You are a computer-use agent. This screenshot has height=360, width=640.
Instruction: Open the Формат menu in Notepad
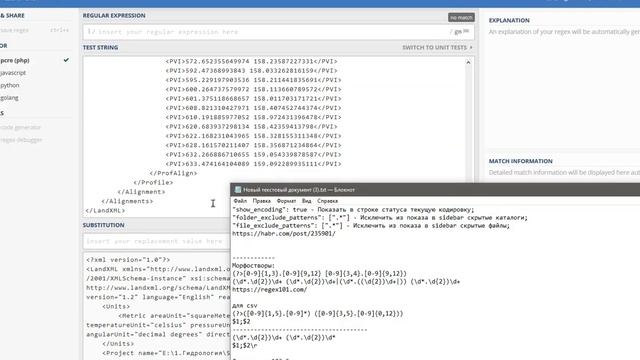[286, 201]
